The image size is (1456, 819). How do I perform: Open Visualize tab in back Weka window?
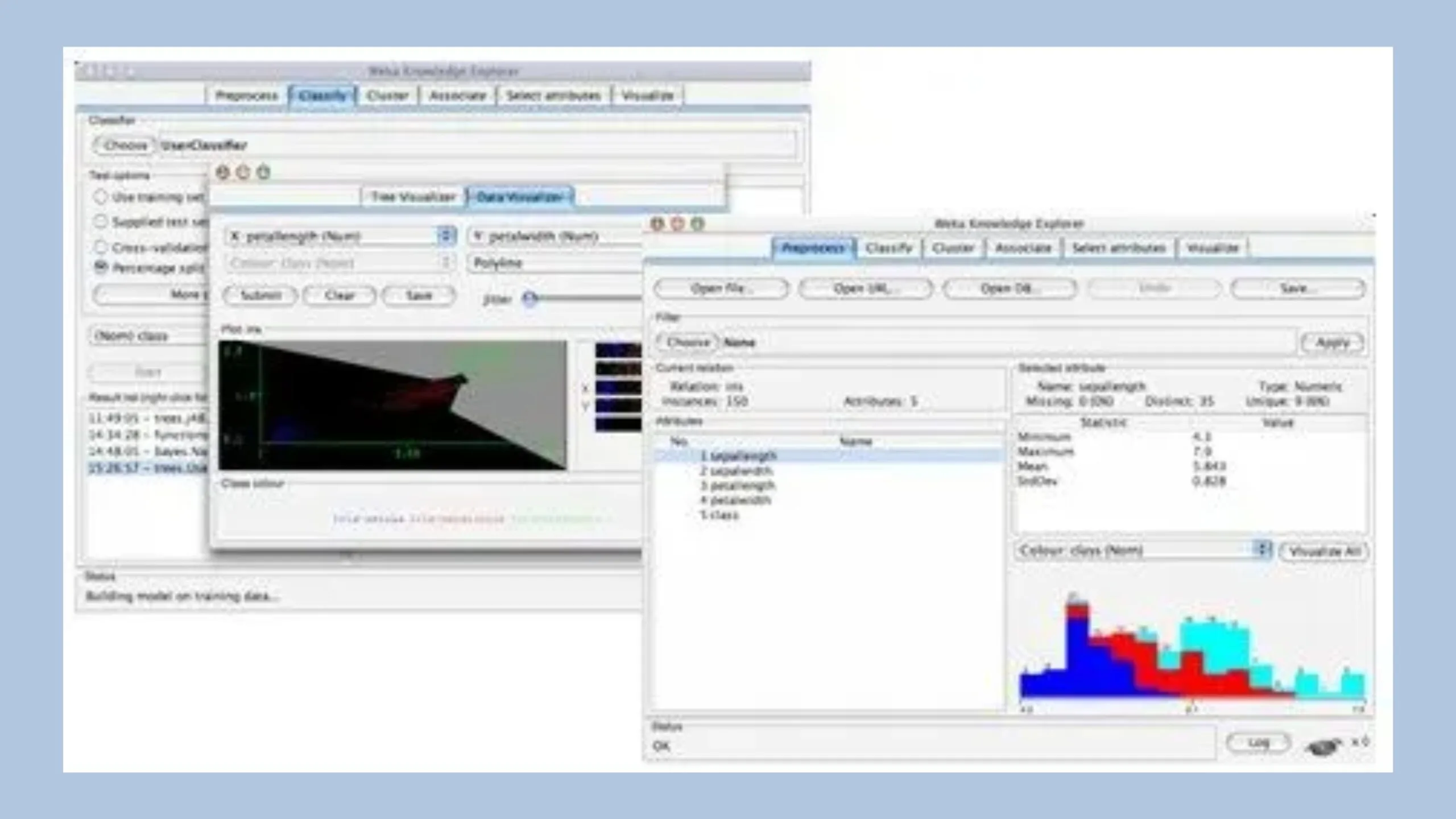tap(648, 96)
